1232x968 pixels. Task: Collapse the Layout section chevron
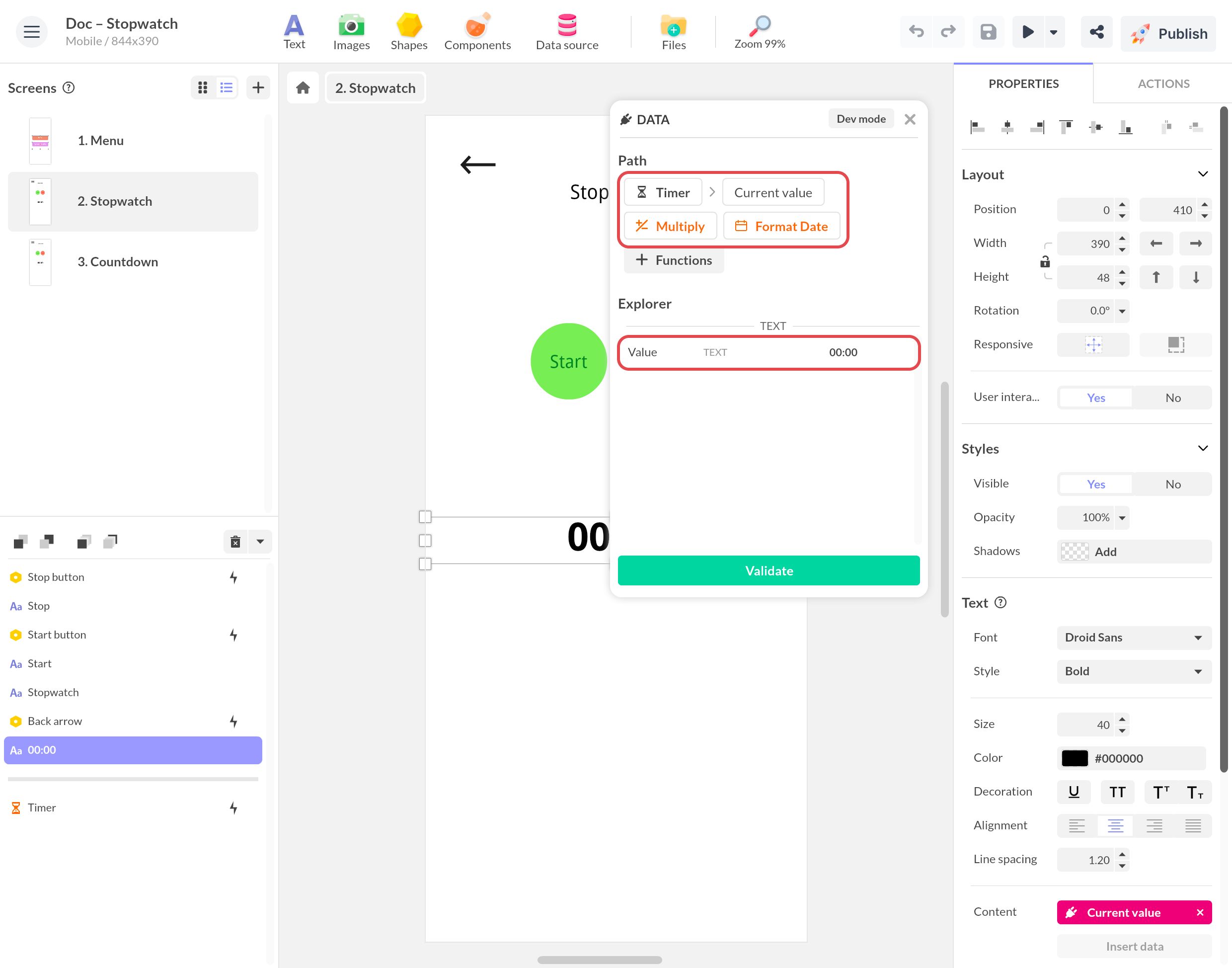(1203, 174)
